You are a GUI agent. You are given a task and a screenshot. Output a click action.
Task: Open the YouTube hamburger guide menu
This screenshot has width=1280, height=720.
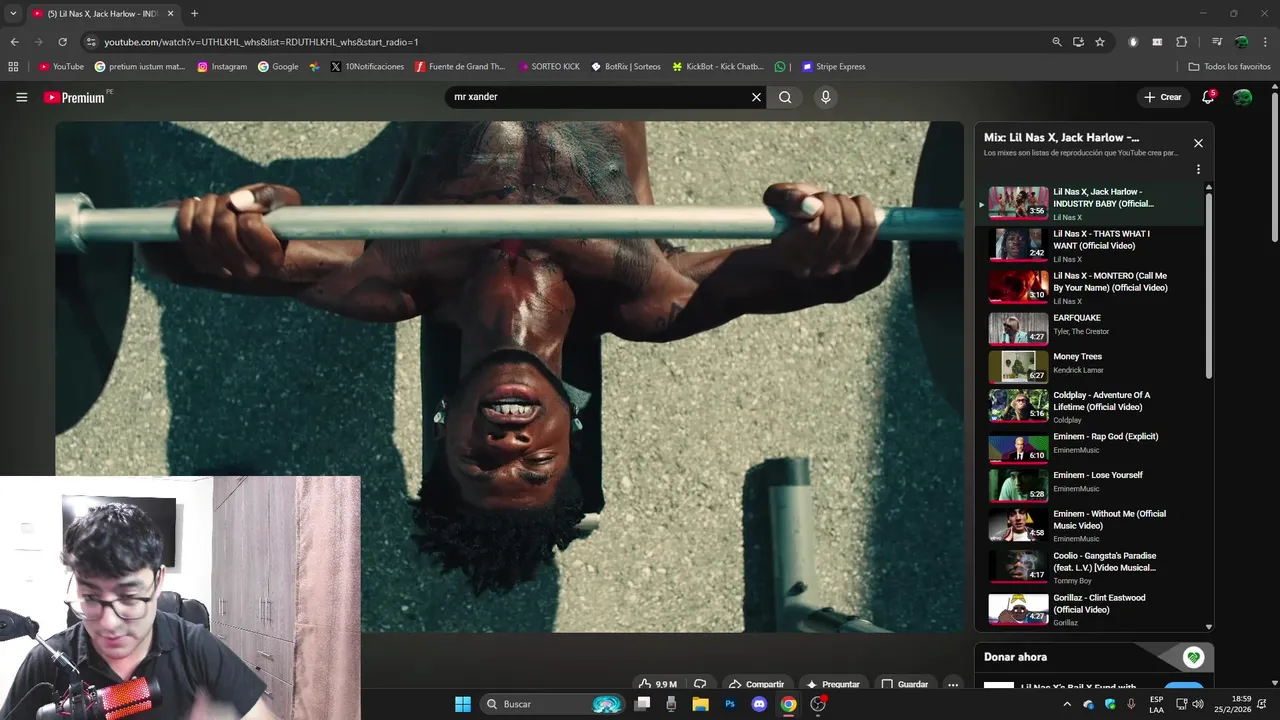(x=21, y=97)
